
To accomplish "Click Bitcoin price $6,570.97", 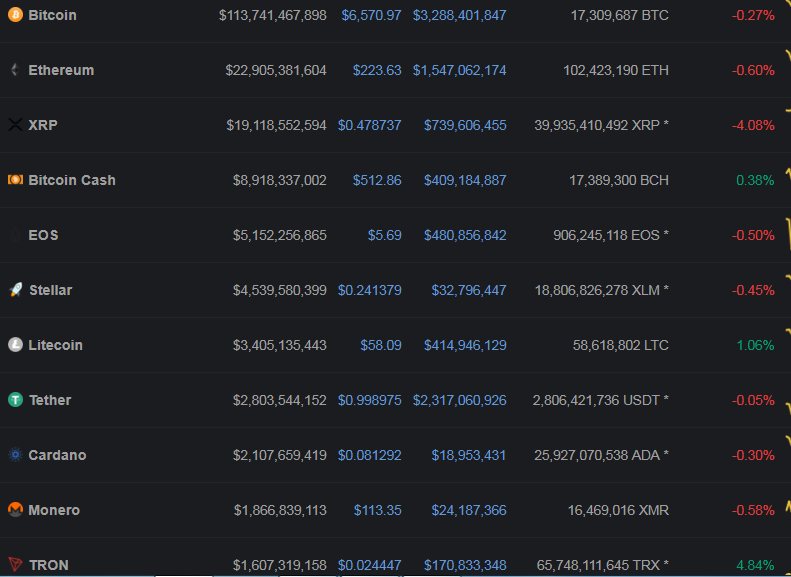I will pos(371,15).
